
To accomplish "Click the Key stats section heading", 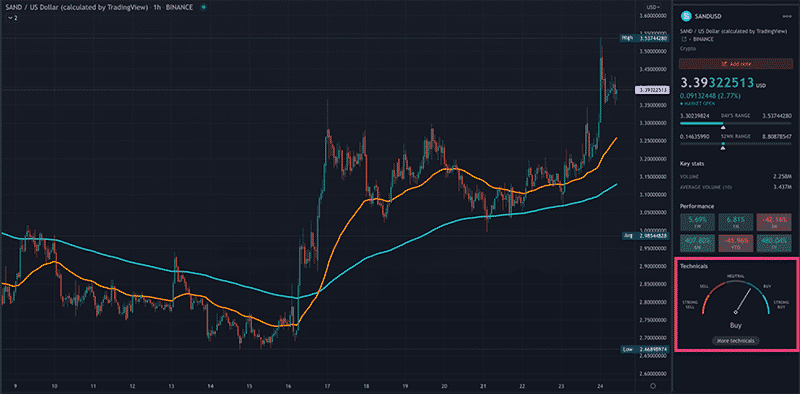I will pos(691,164).
